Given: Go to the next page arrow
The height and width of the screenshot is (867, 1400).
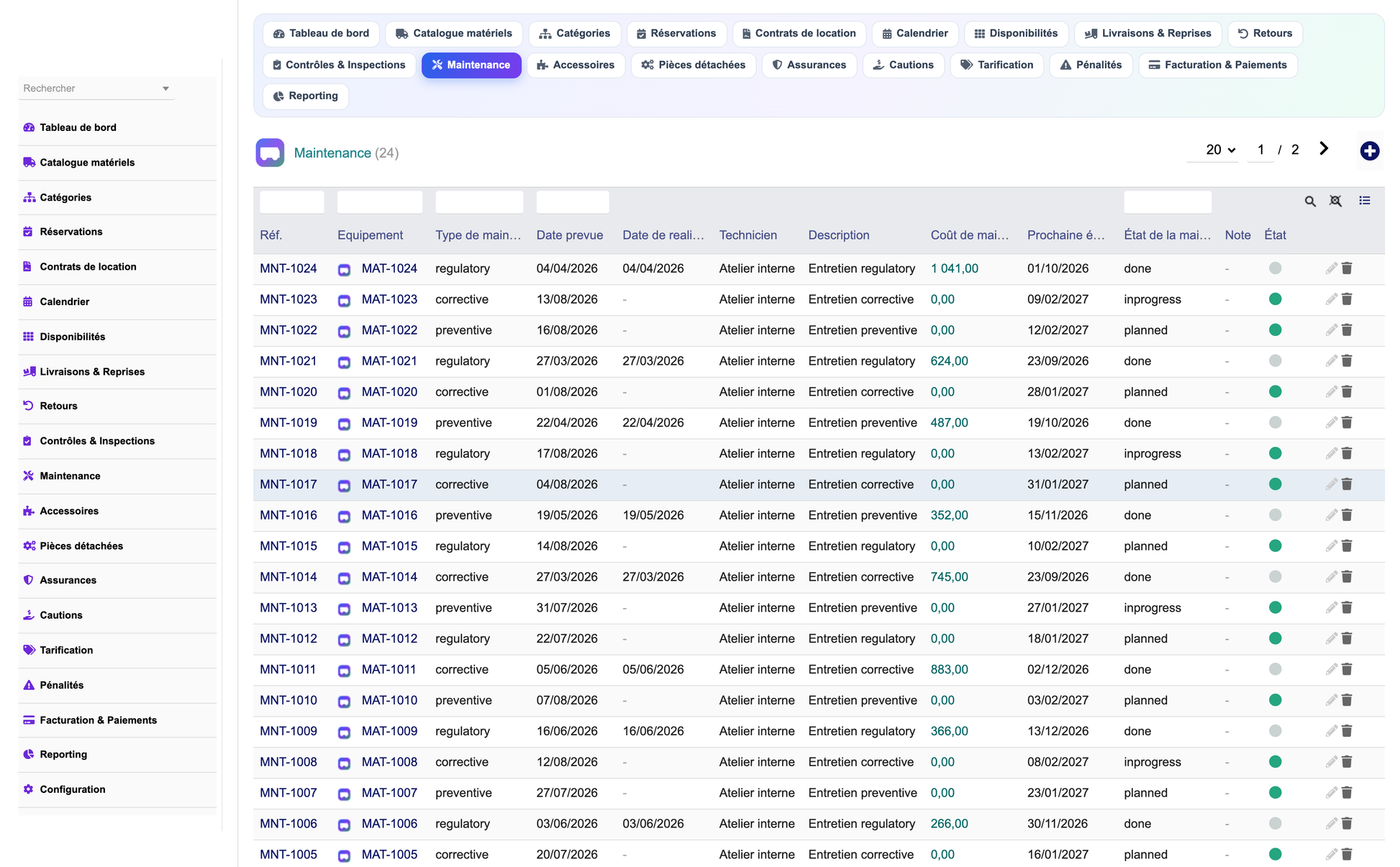Looking at the screenshot, I should pyautogui.click(x=1324, y=149).
